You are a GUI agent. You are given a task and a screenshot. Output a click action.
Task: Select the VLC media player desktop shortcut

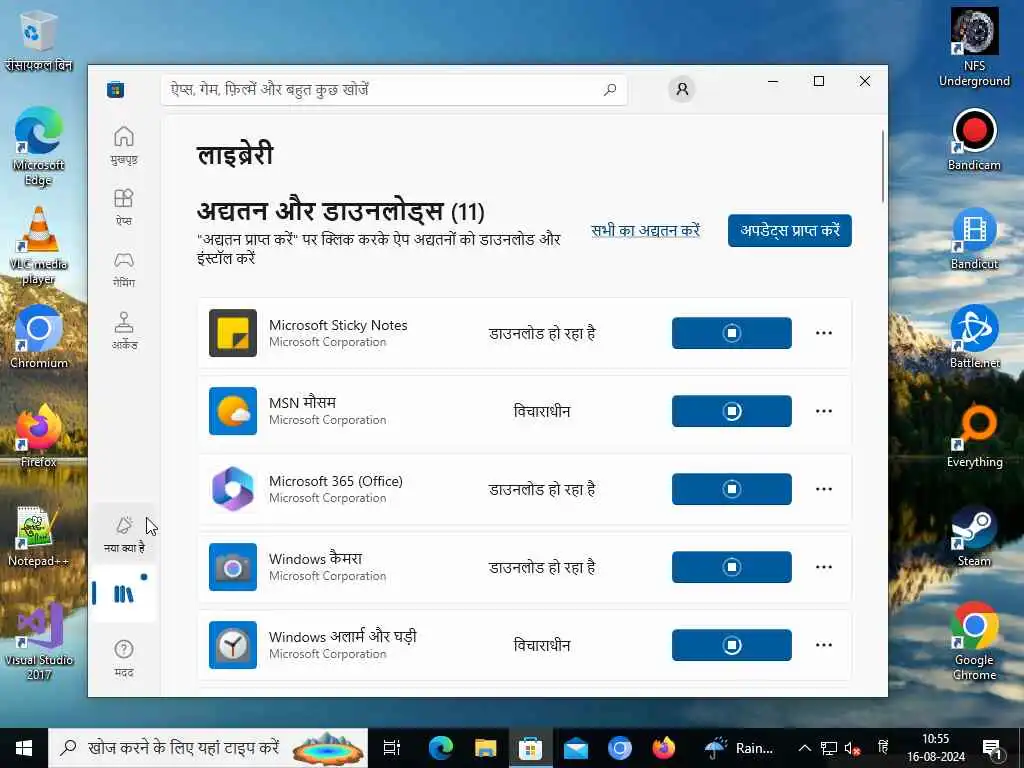click(38, 246)
